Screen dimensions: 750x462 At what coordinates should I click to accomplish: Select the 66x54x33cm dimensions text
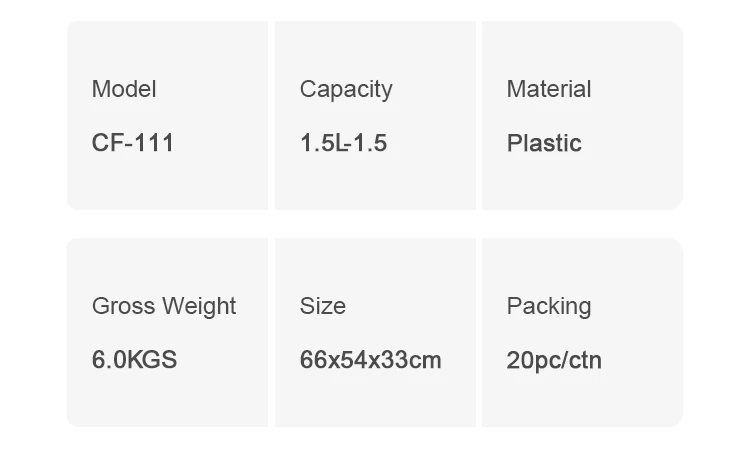click(x=370, y=360)
